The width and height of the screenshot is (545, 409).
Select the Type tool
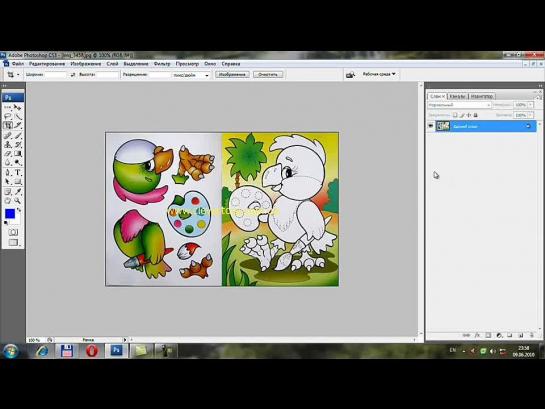point(18,172)
